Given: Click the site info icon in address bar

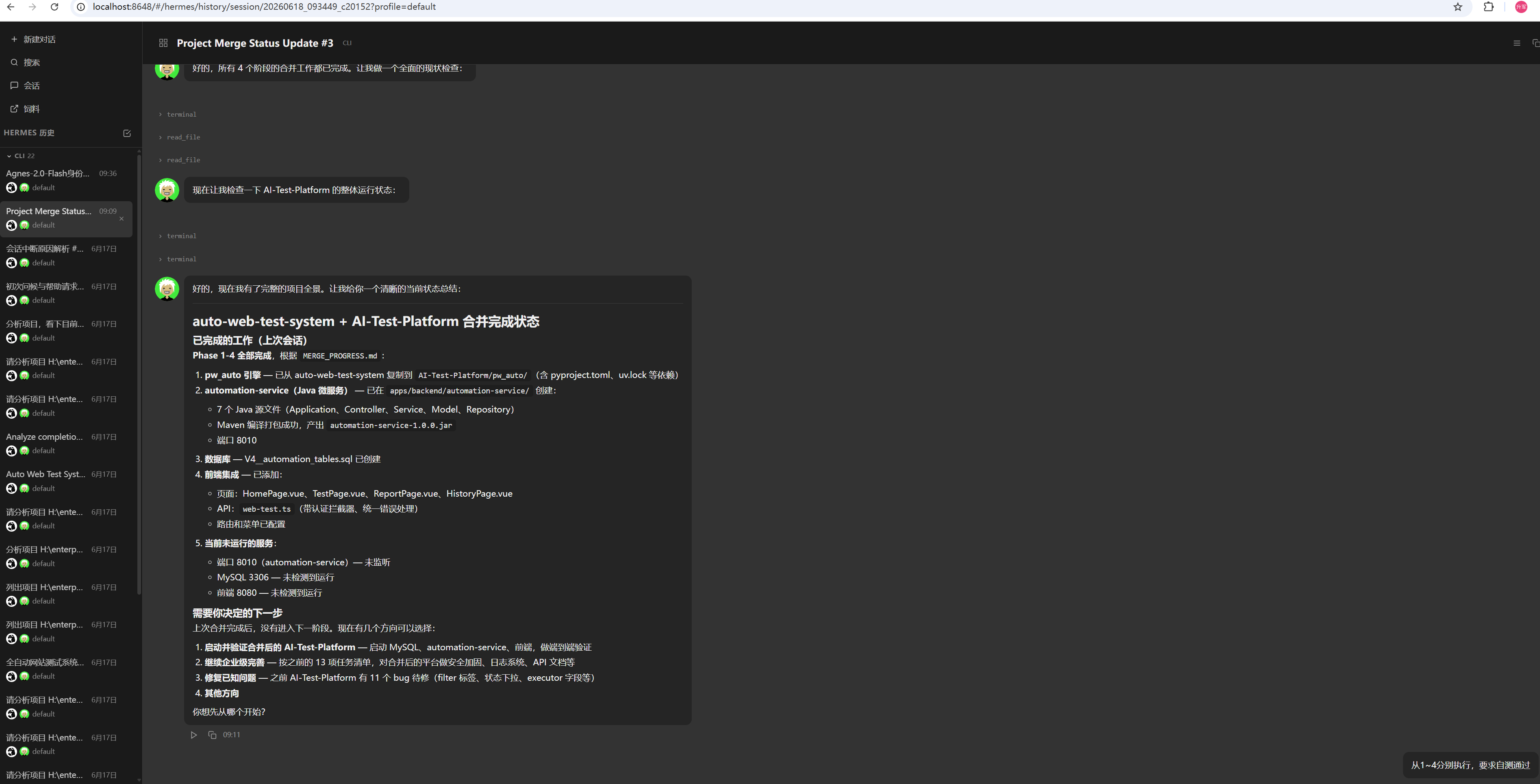Looking at the screenshot, I should coord(81,7).
